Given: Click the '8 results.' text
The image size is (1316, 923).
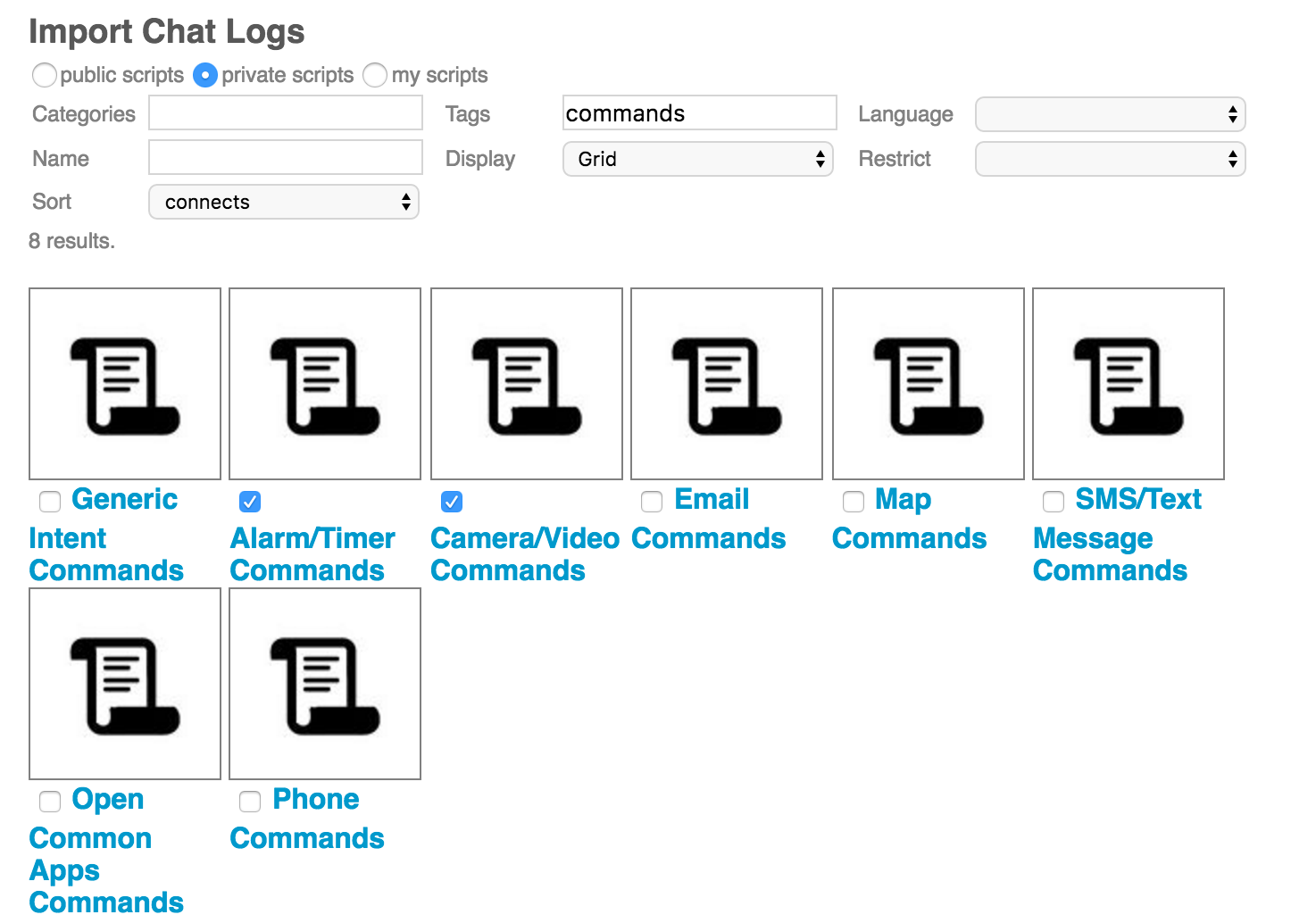Looking at the screenshot, I should (x=72, y=241).
